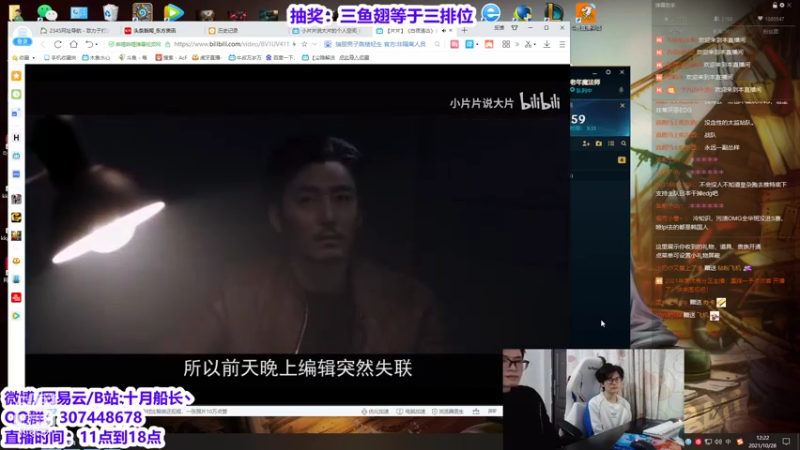
Task: Open the notification center in taskbar
Action: pos(786,441)
